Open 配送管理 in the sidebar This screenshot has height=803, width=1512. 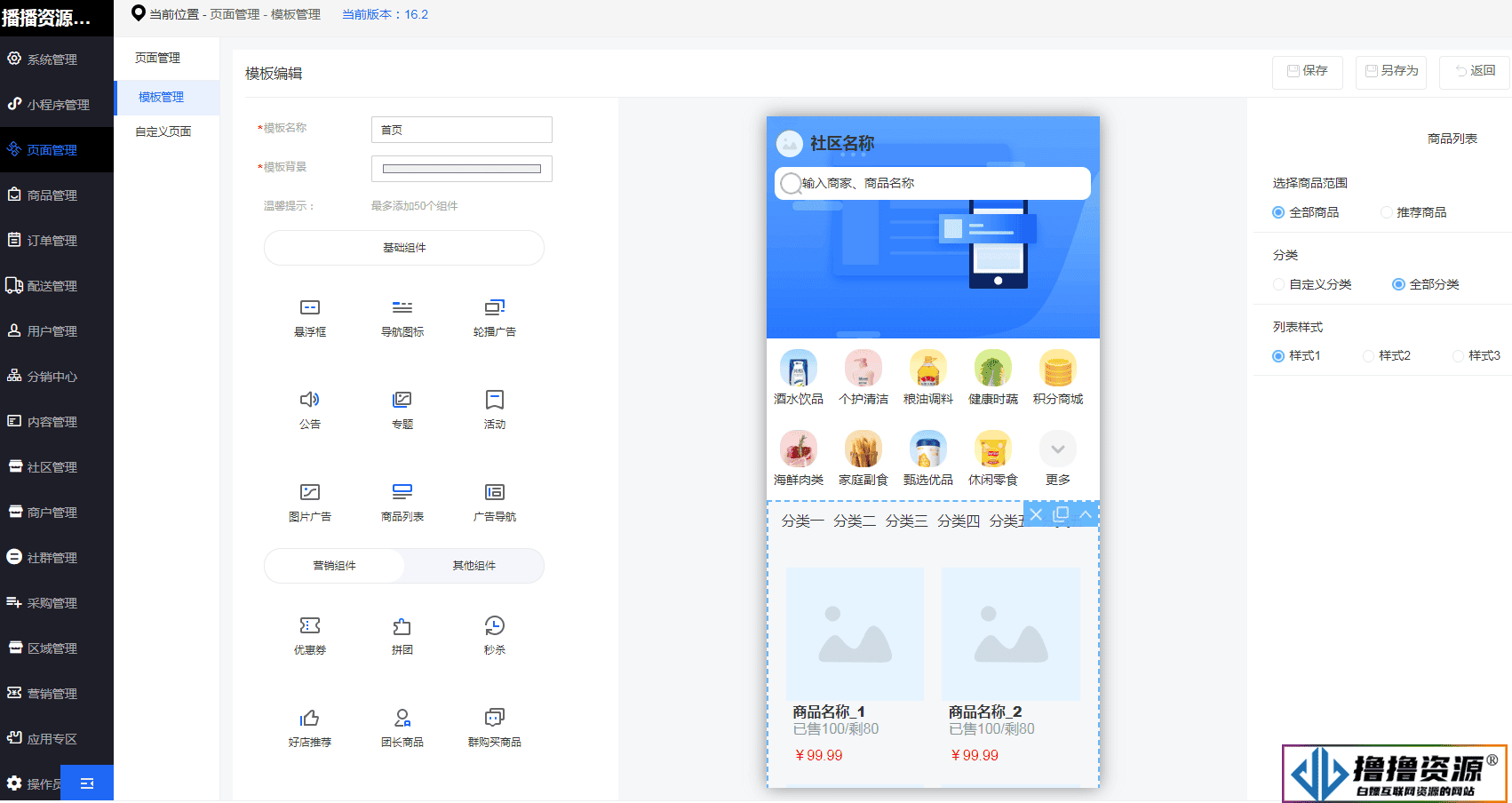tap(57, 286)
